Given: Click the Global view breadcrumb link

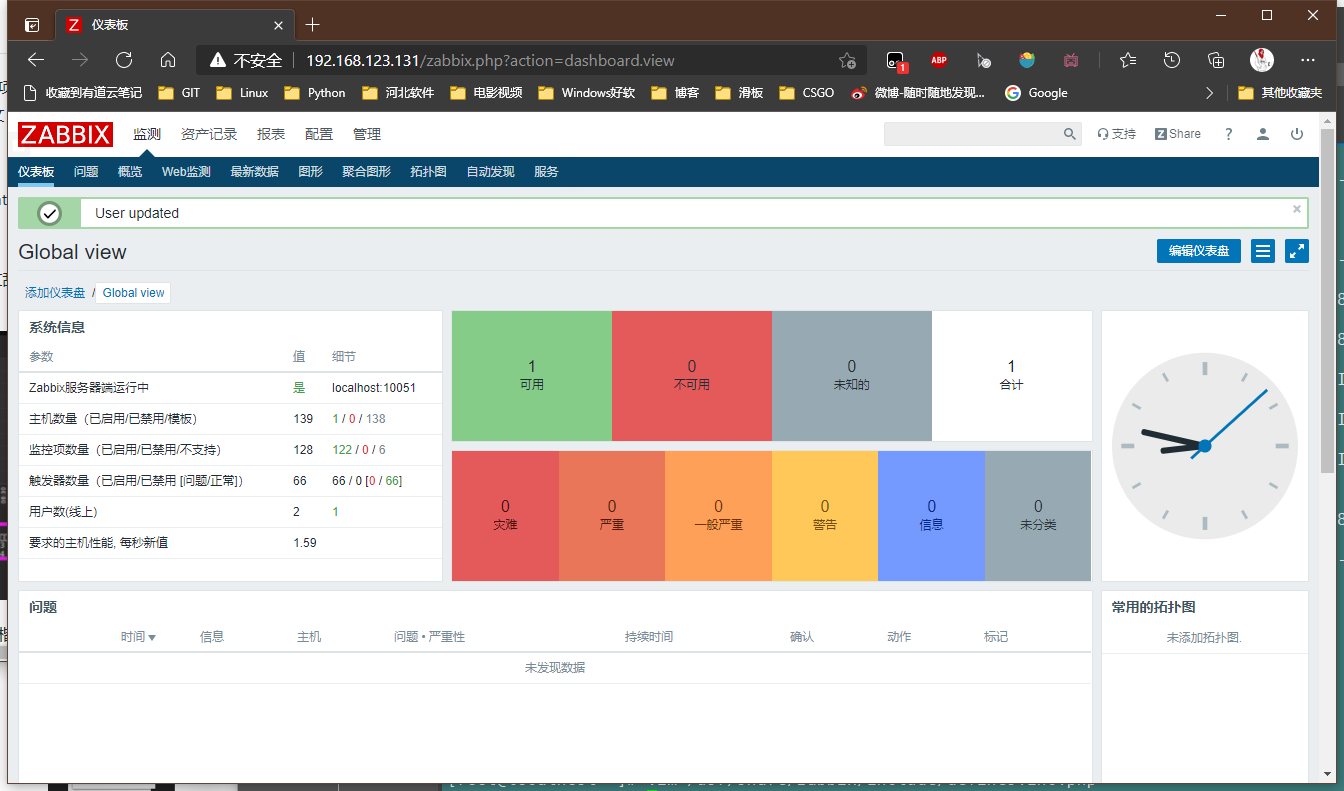Looking at the screenshot, I should click(x=134, y=293).
